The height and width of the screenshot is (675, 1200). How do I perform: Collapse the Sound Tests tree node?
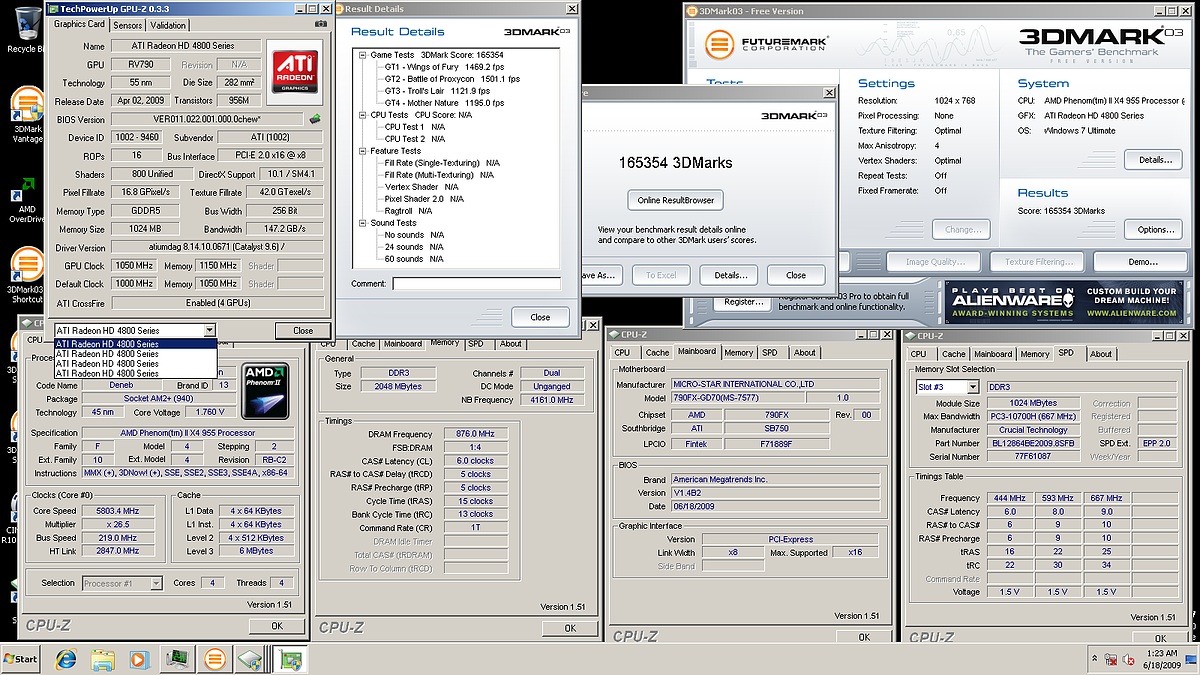361,223
